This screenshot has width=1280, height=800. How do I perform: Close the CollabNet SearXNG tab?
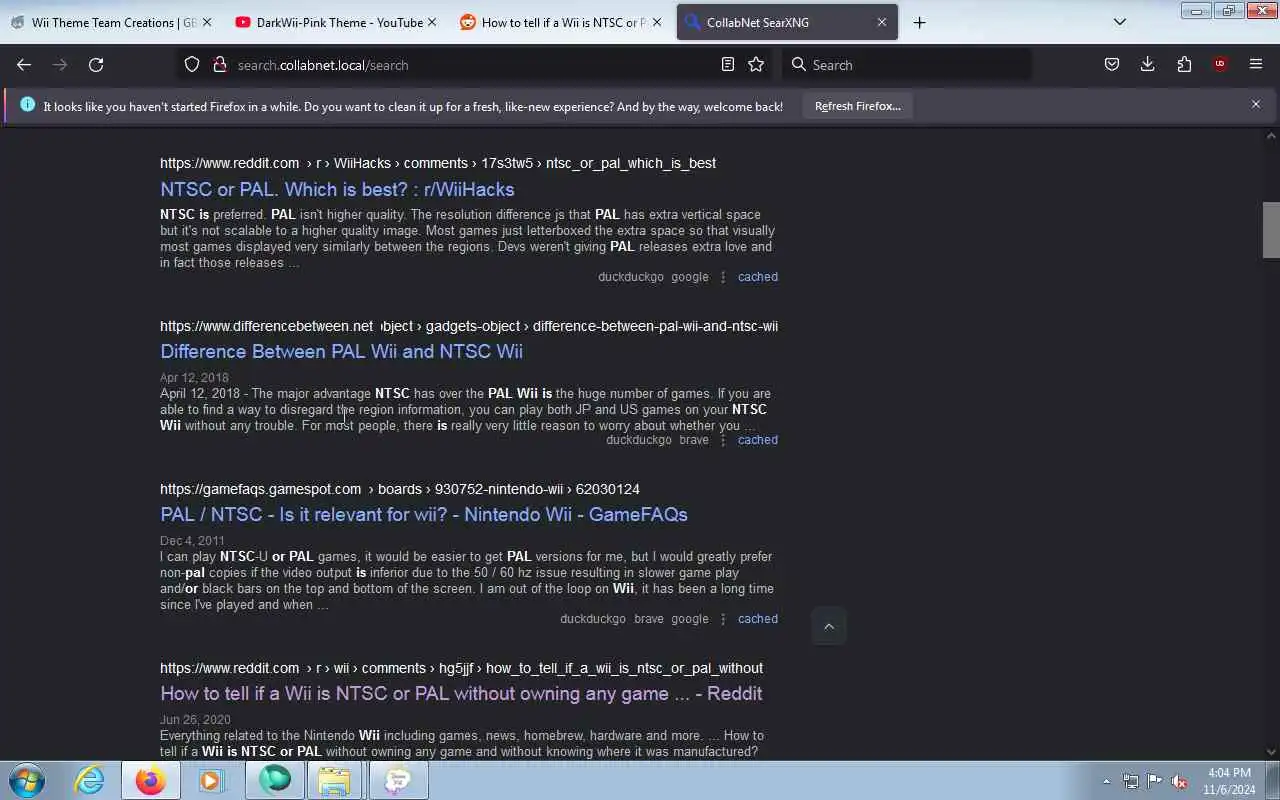click(882, 22)
